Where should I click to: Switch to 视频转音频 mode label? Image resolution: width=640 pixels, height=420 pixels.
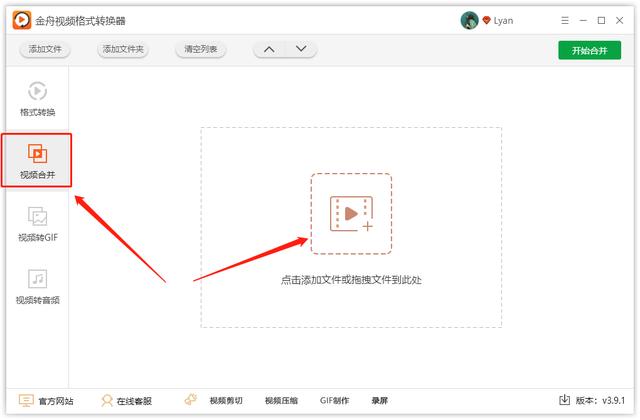[38, 300]
